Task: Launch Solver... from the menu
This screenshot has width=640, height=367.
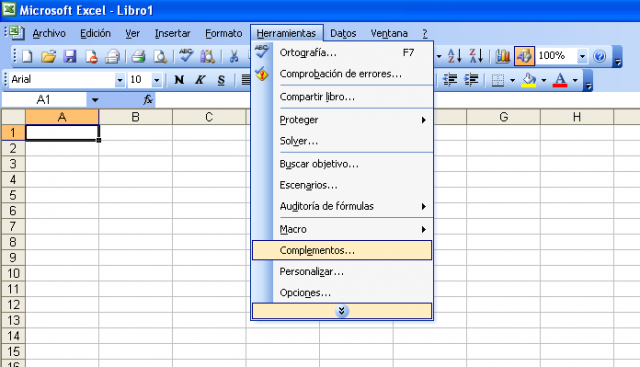Action: click(342, 141)
